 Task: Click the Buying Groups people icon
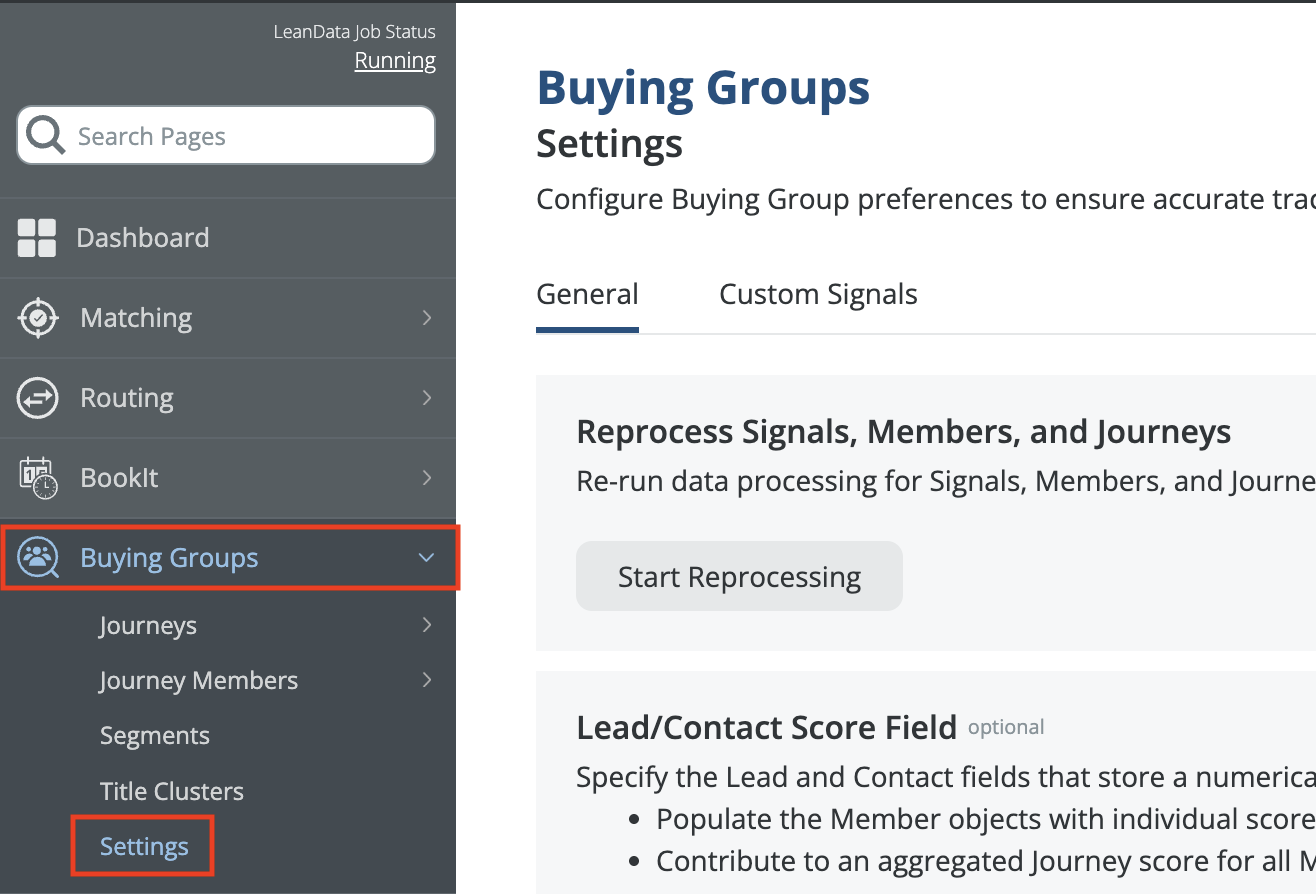38,558
